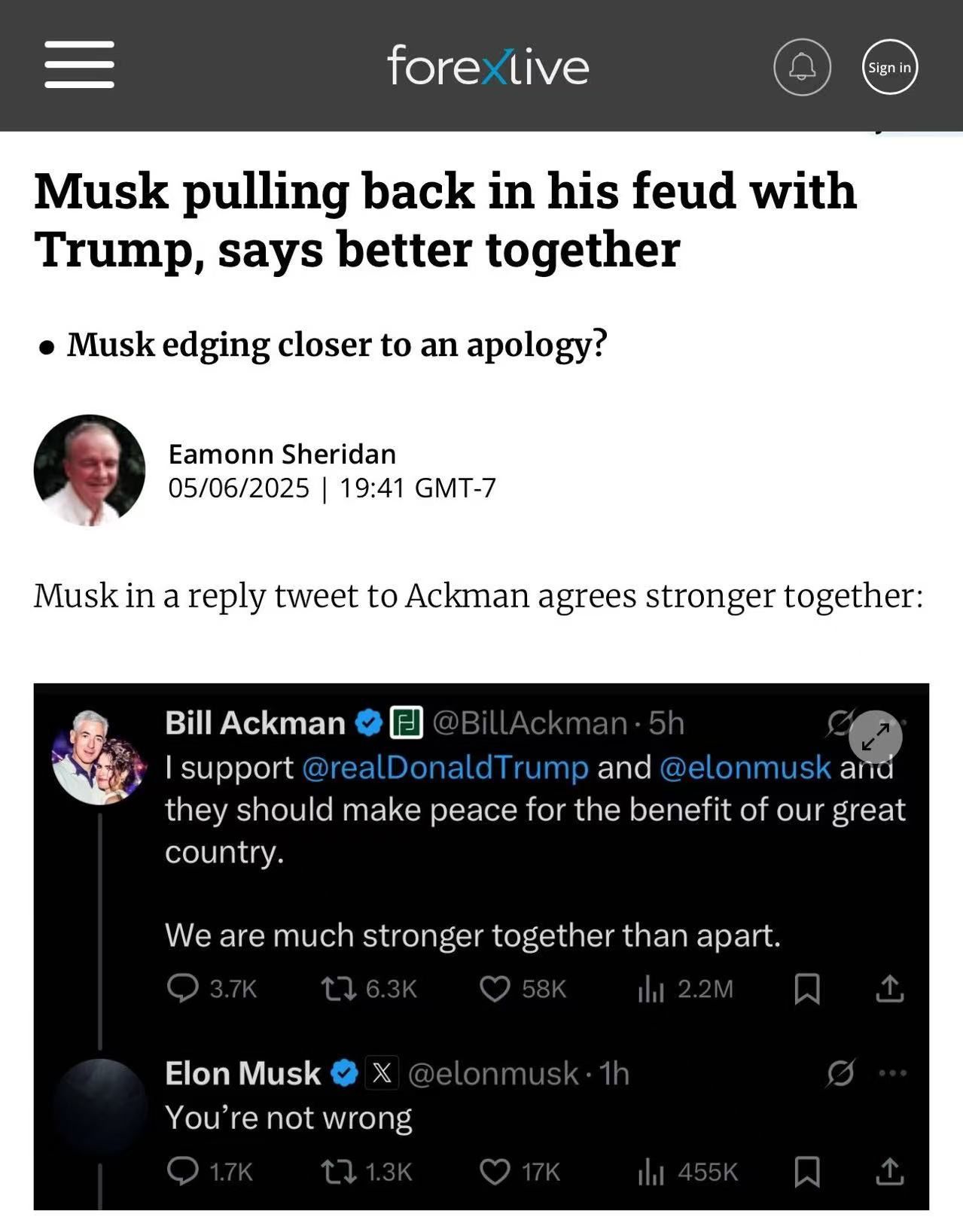
Task: Open the hamburger navigation menu
Action: pyautogui.click(x=79, y=65)
